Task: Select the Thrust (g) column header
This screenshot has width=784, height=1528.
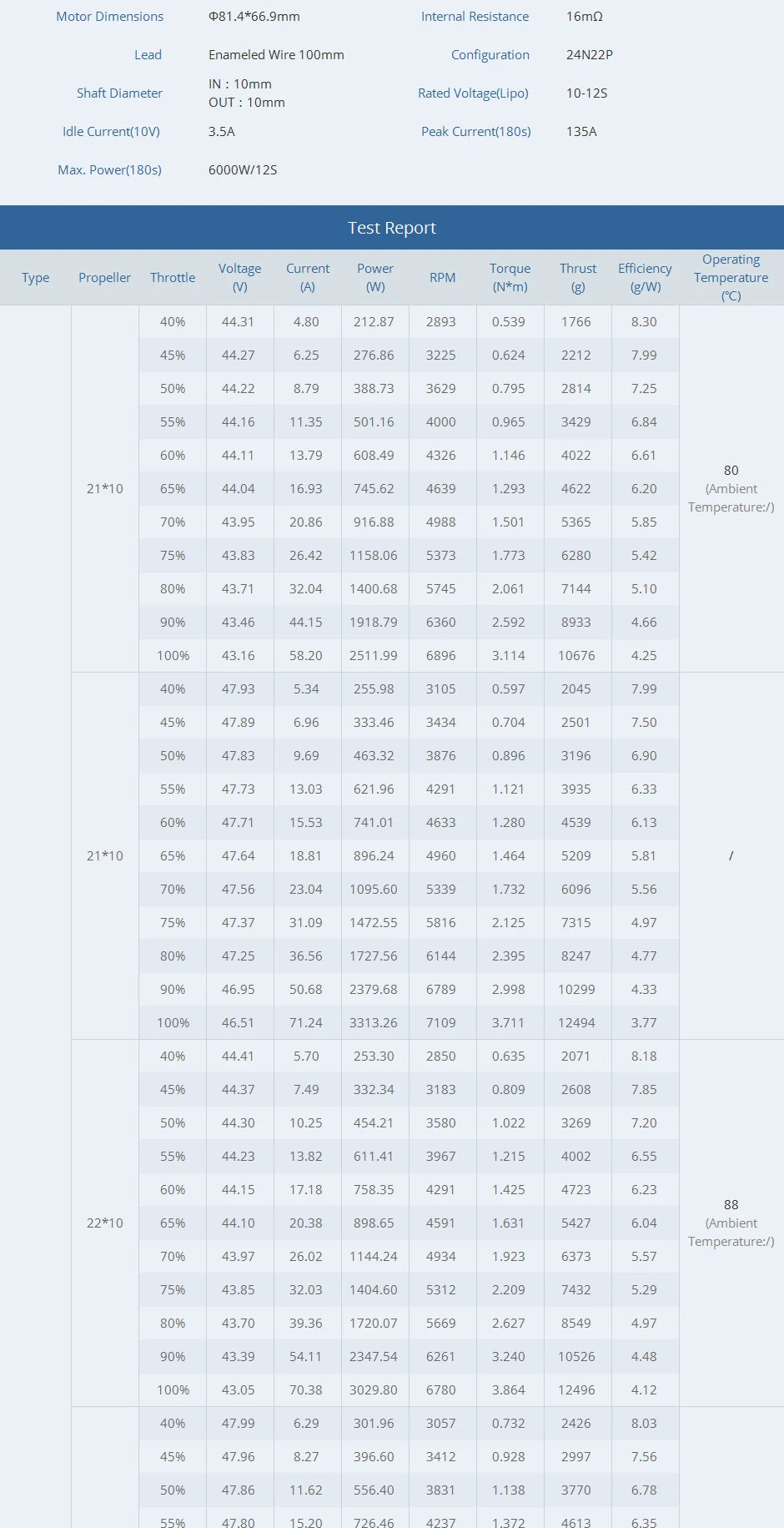Action: [x=577, y=278]
